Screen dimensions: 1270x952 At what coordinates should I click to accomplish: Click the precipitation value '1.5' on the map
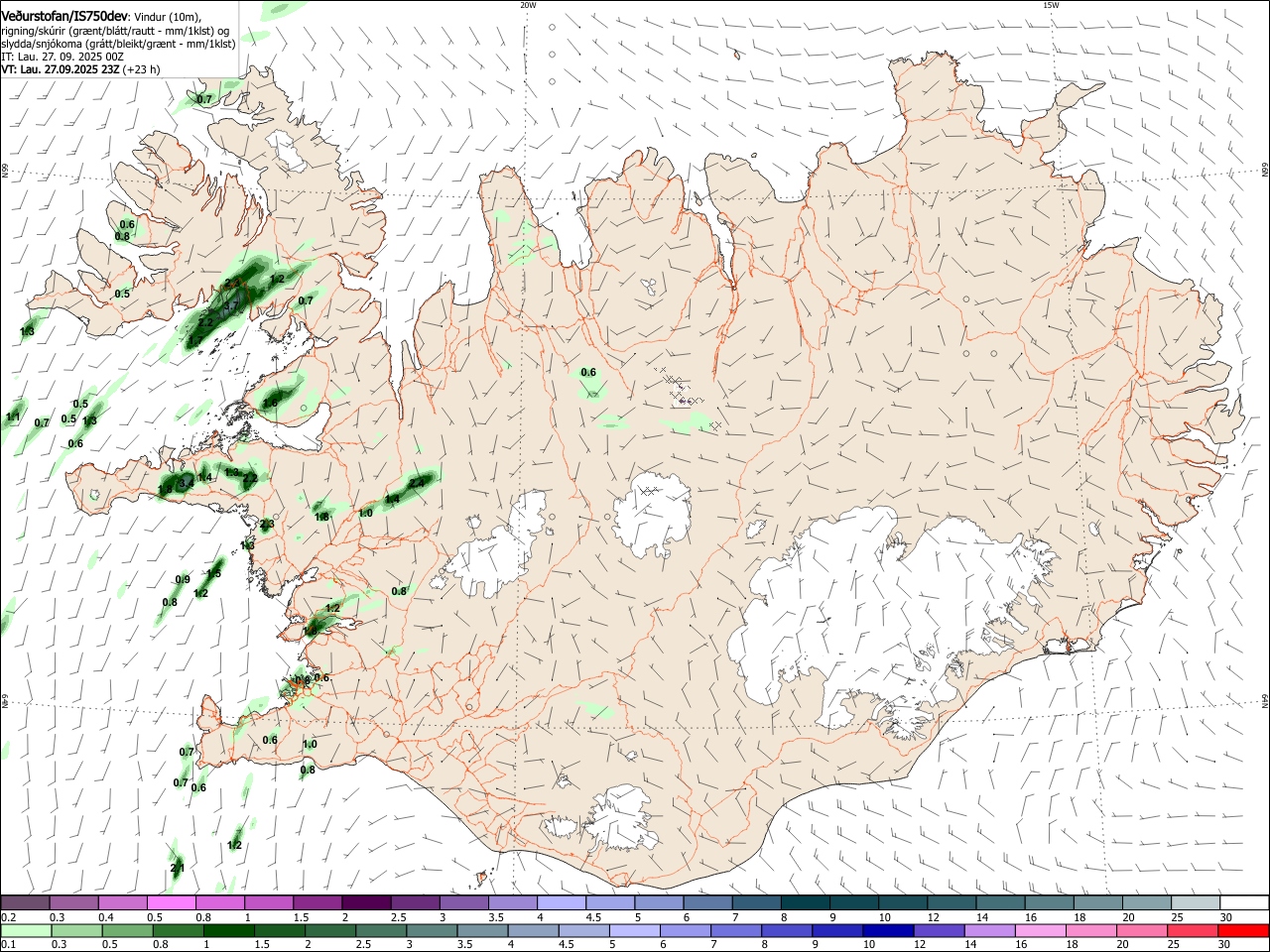(x=213, y=573)
